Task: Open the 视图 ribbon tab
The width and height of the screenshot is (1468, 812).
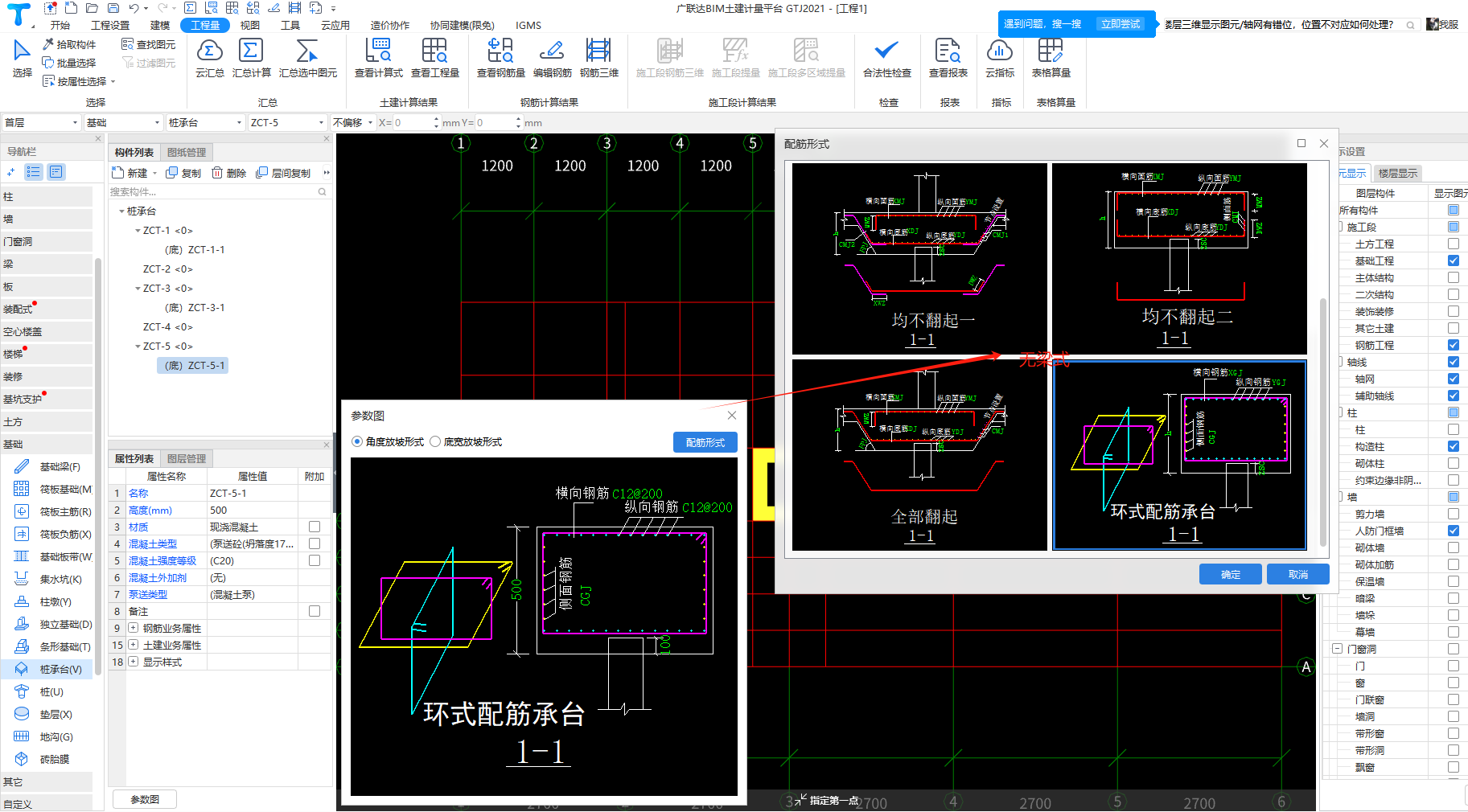Action: click(250, 25)
